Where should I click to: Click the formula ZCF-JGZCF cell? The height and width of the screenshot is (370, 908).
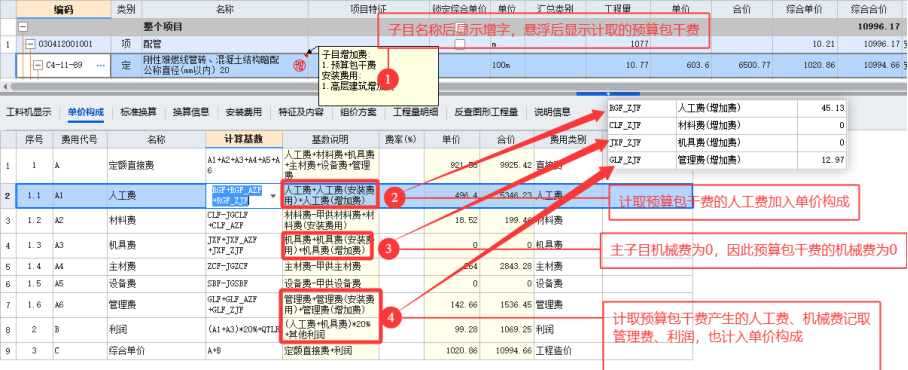[x=244, y=266]
